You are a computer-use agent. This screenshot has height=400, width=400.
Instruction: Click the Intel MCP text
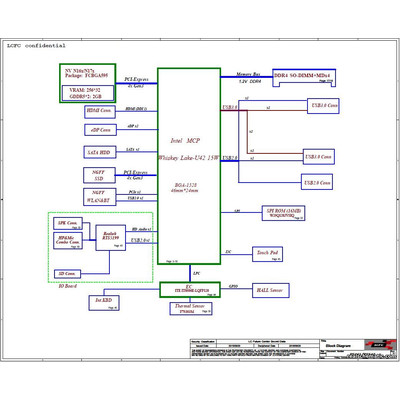click(x=185, y=141)
